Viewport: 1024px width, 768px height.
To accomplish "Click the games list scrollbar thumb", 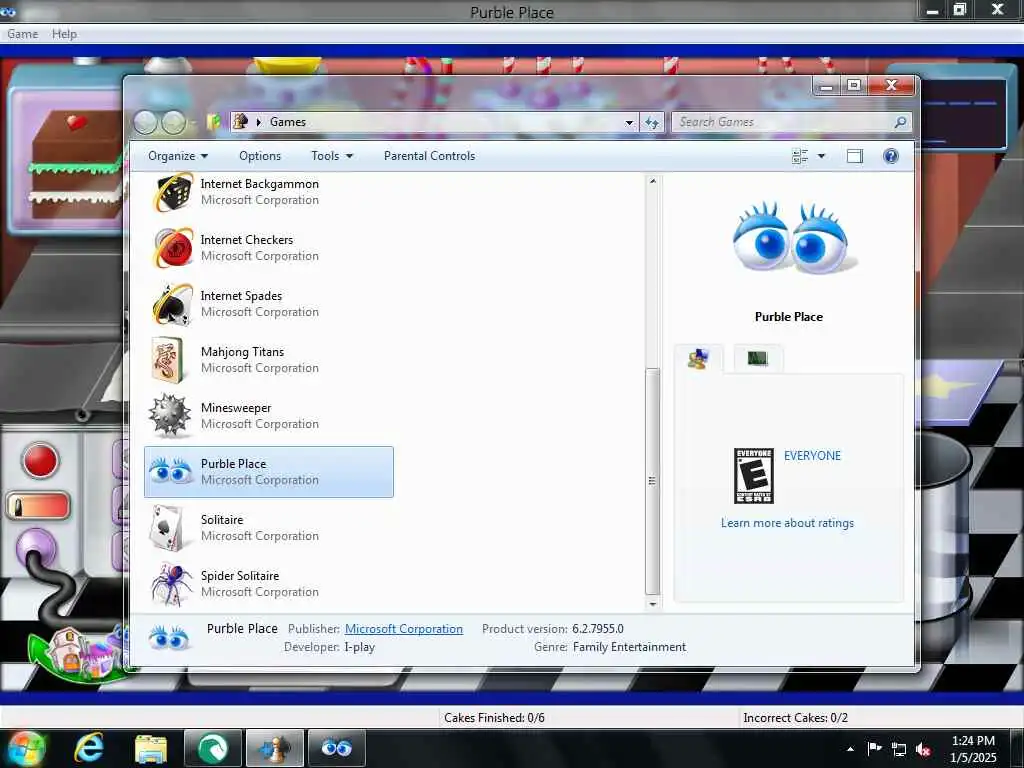I will (652, 481).
